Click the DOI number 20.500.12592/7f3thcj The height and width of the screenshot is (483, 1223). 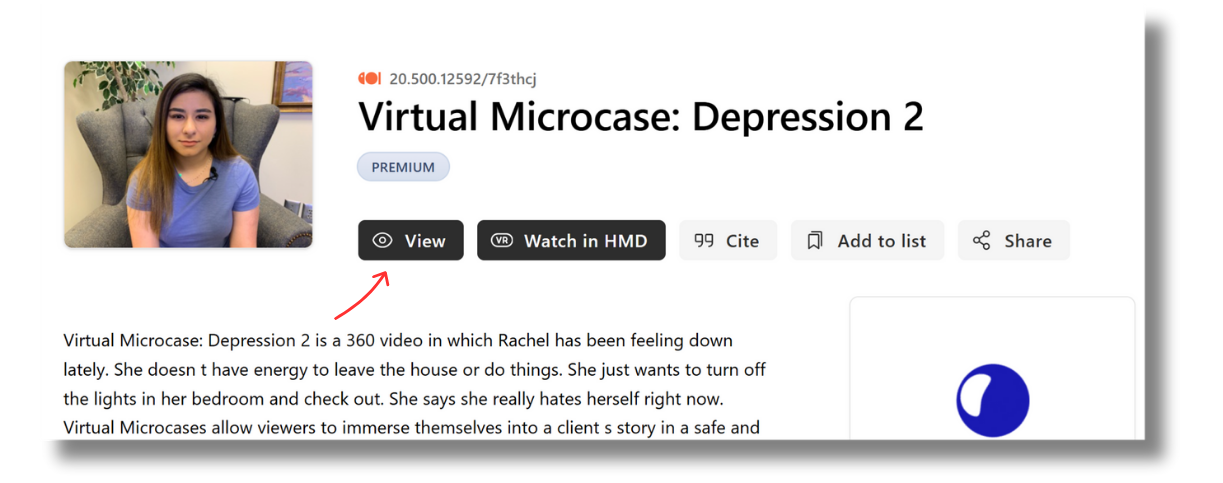pyautogui.click(x=463, y=79)
